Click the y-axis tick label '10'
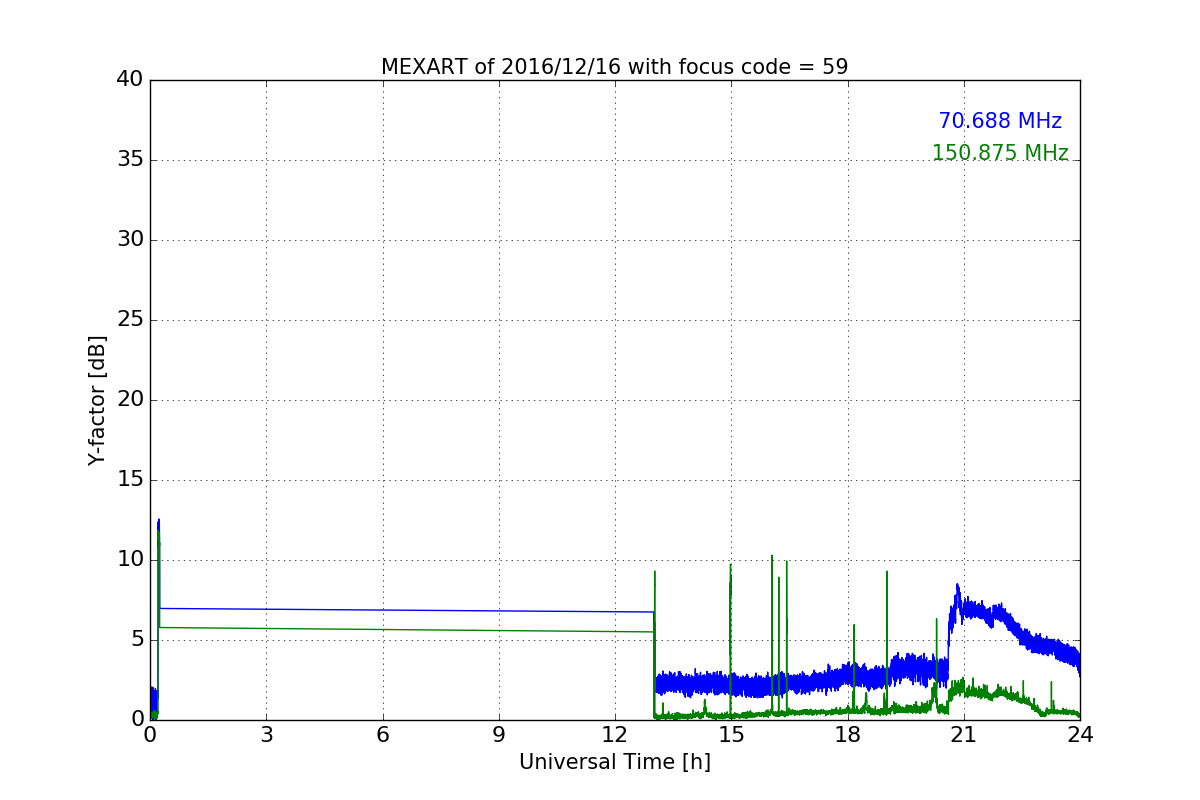1200x800 pixels. (x=131, y=559)
